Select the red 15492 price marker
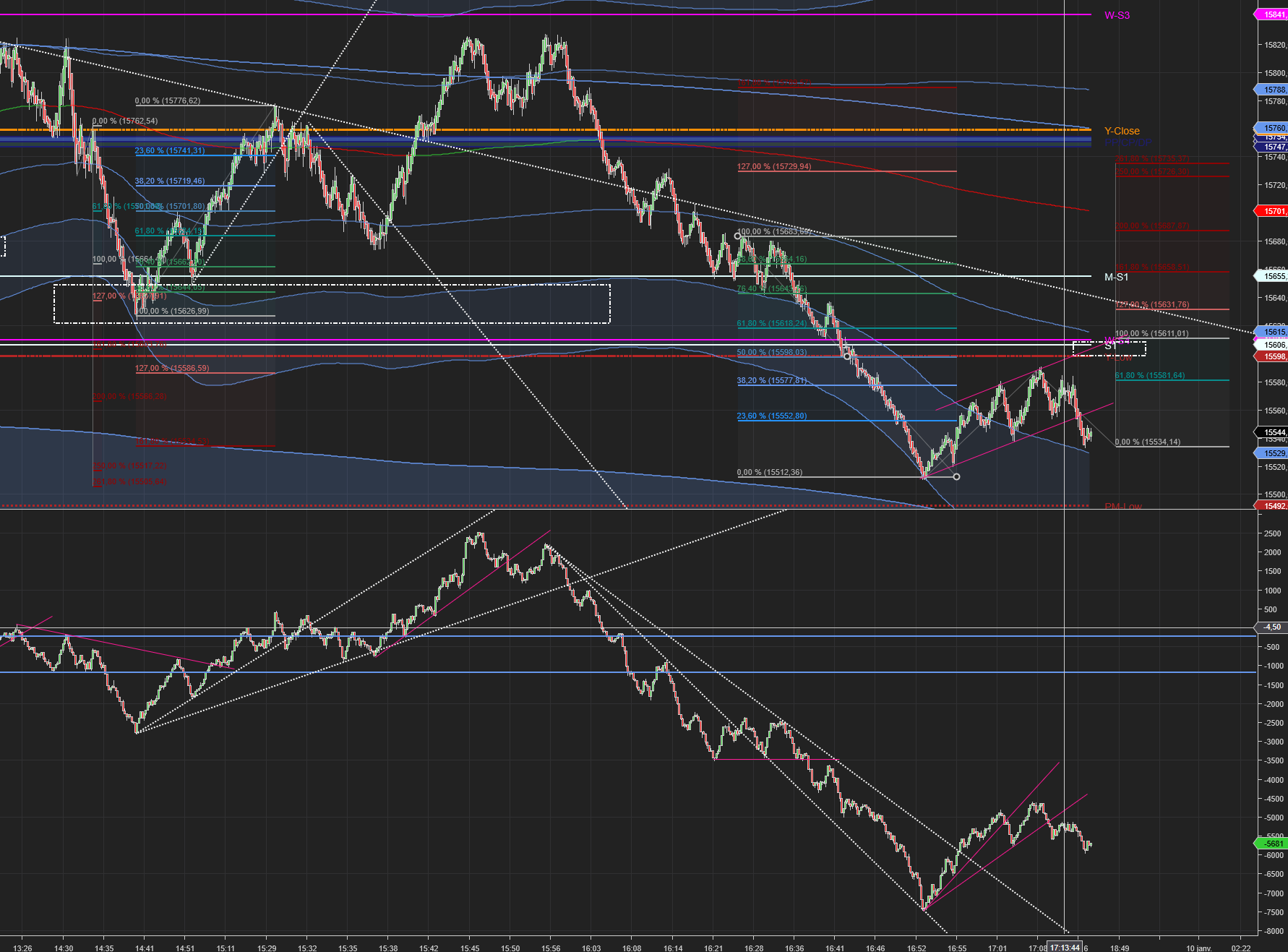This screenshot has width=1288, height=952. pos(1272,506)
